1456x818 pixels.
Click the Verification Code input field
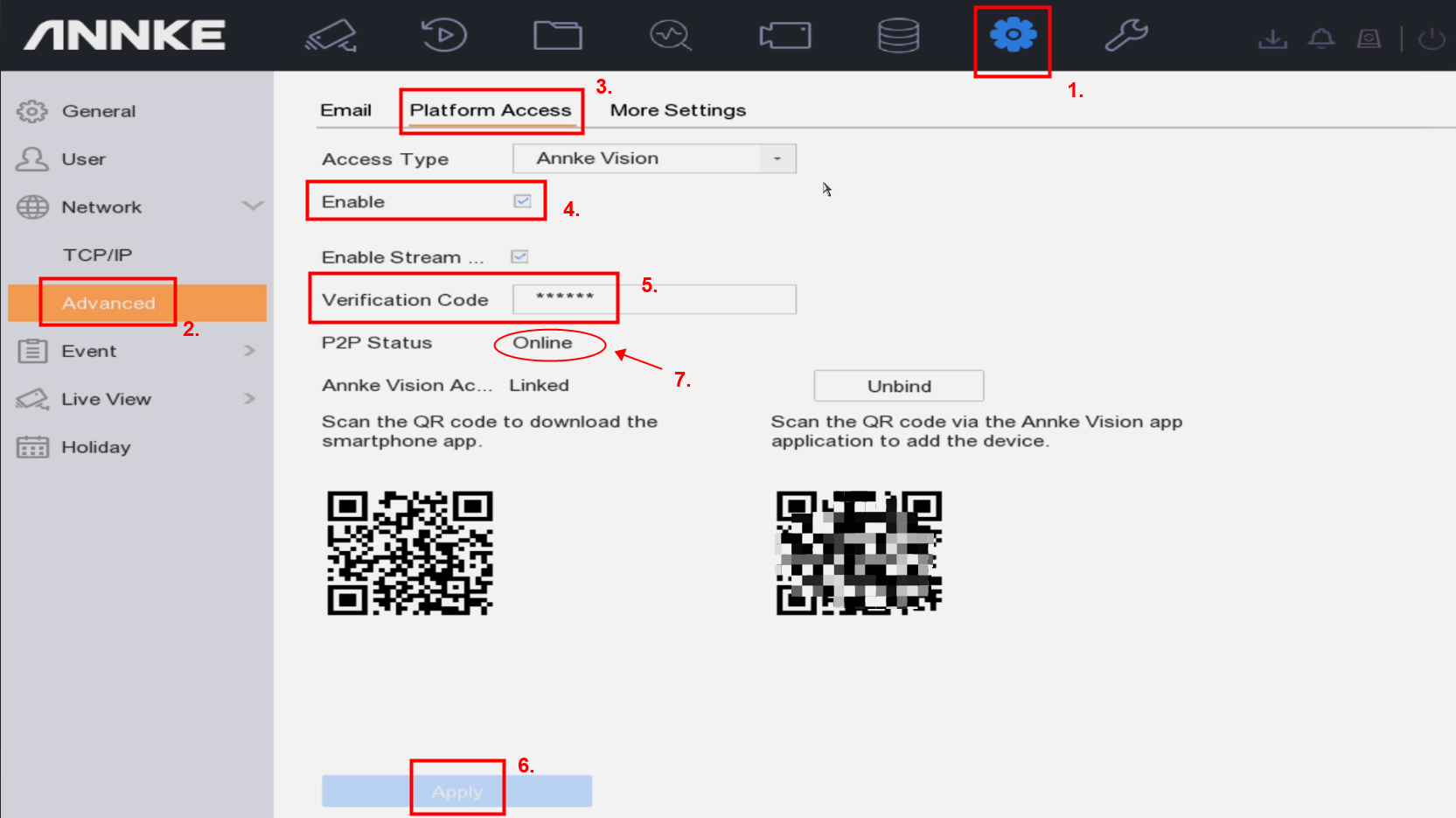click(x=654, y=299)
